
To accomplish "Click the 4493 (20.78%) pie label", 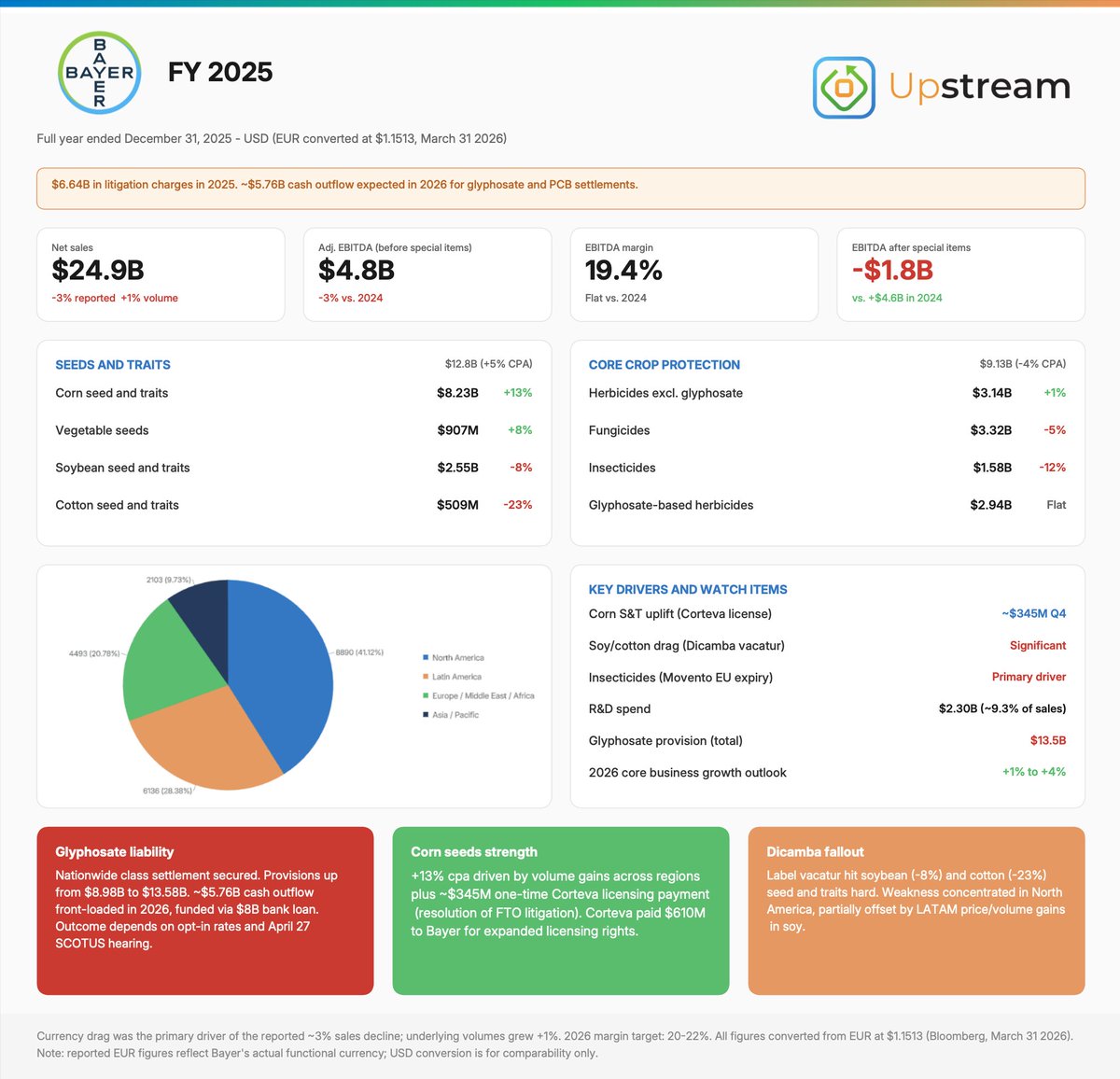I will pyautogui.click(x=94, y=653).
